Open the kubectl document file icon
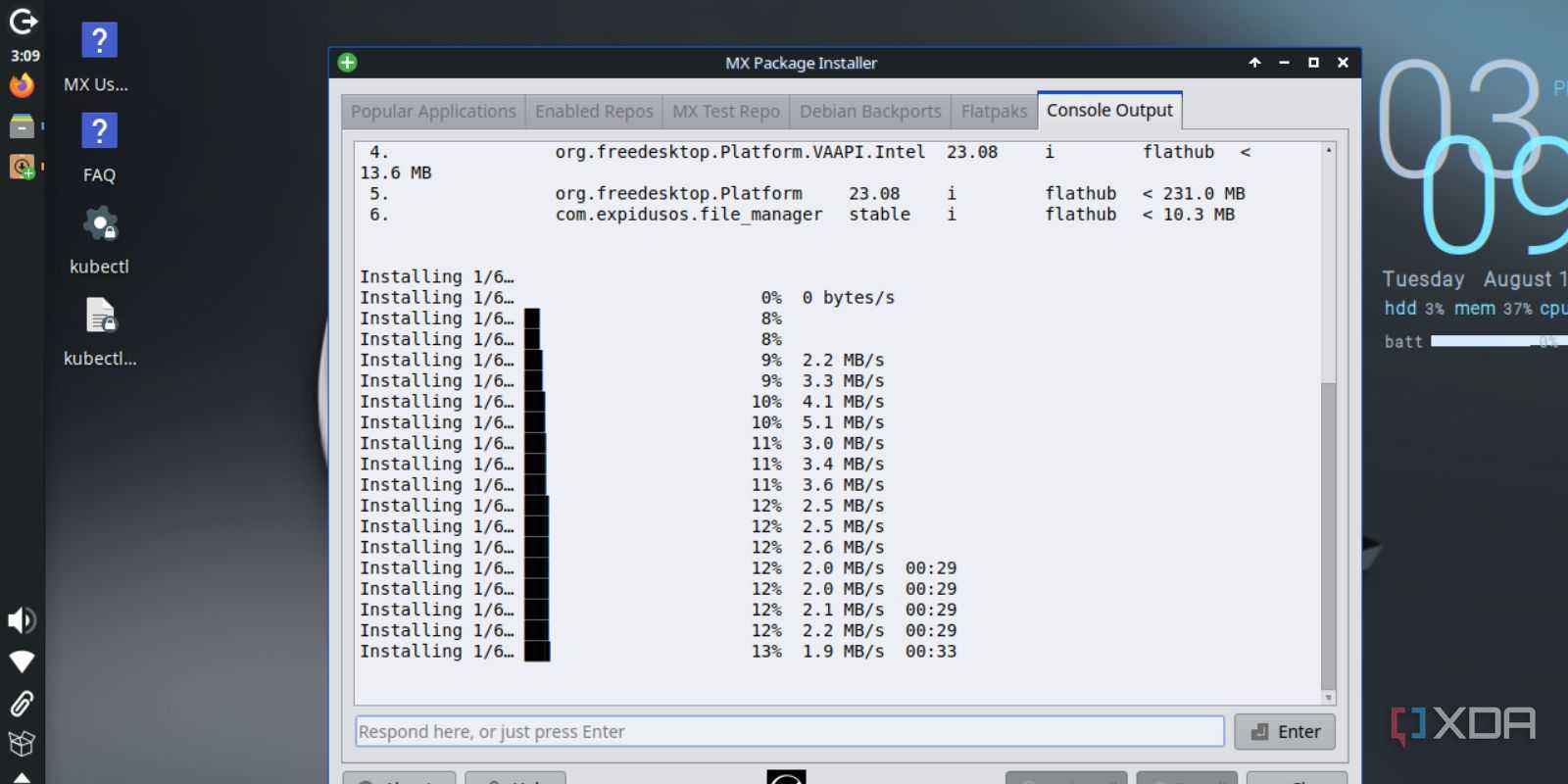This screenshot has width=1568, height=784. click(99, 331)
